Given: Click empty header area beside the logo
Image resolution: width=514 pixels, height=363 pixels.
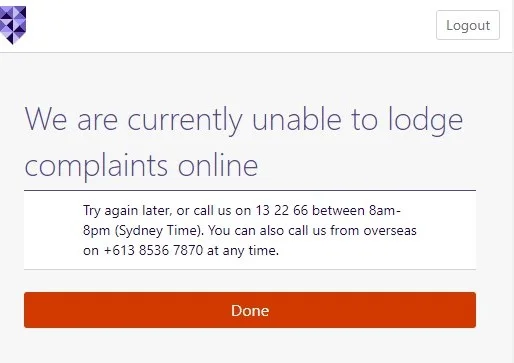Looking at the screenshot, I should point(230,26).
